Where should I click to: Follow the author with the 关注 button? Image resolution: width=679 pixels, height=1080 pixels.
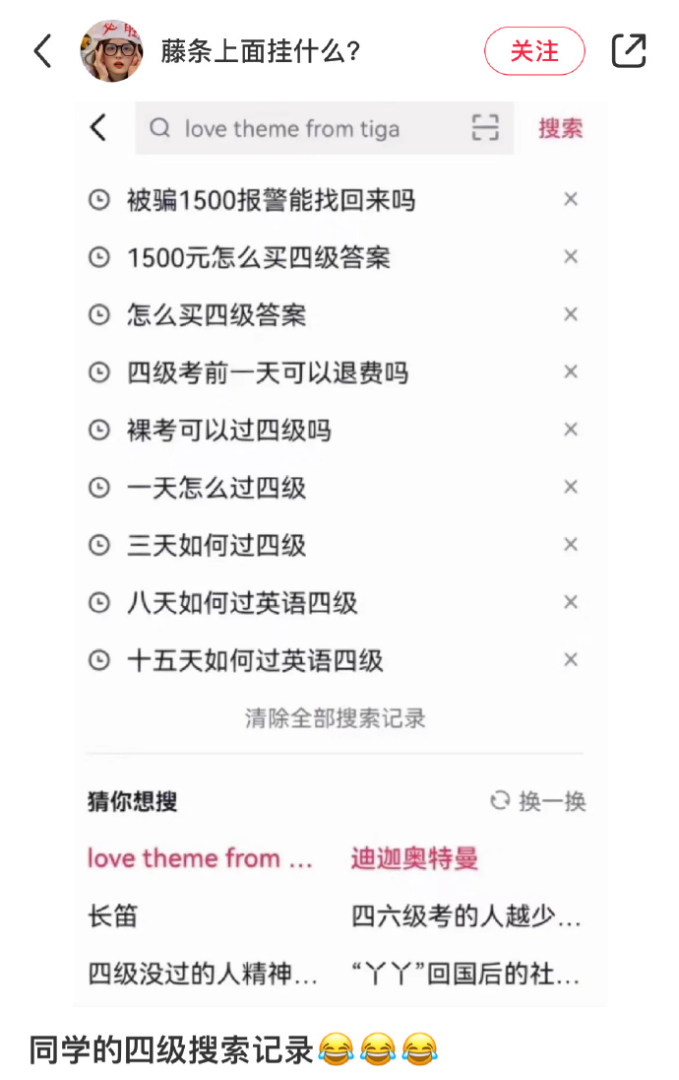click(534, 51)
